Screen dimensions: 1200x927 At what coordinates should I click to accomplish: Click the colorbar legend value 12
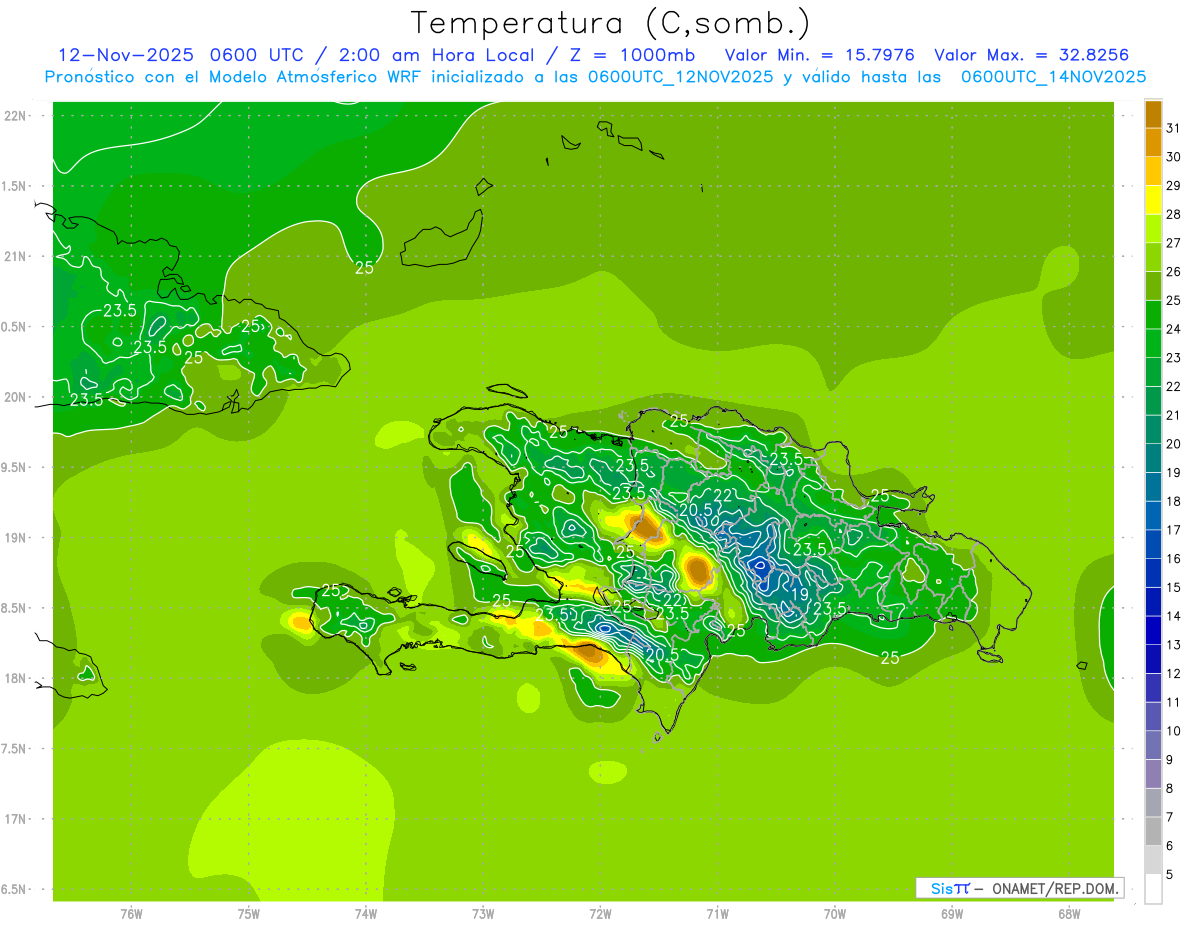pos(1174,673)
